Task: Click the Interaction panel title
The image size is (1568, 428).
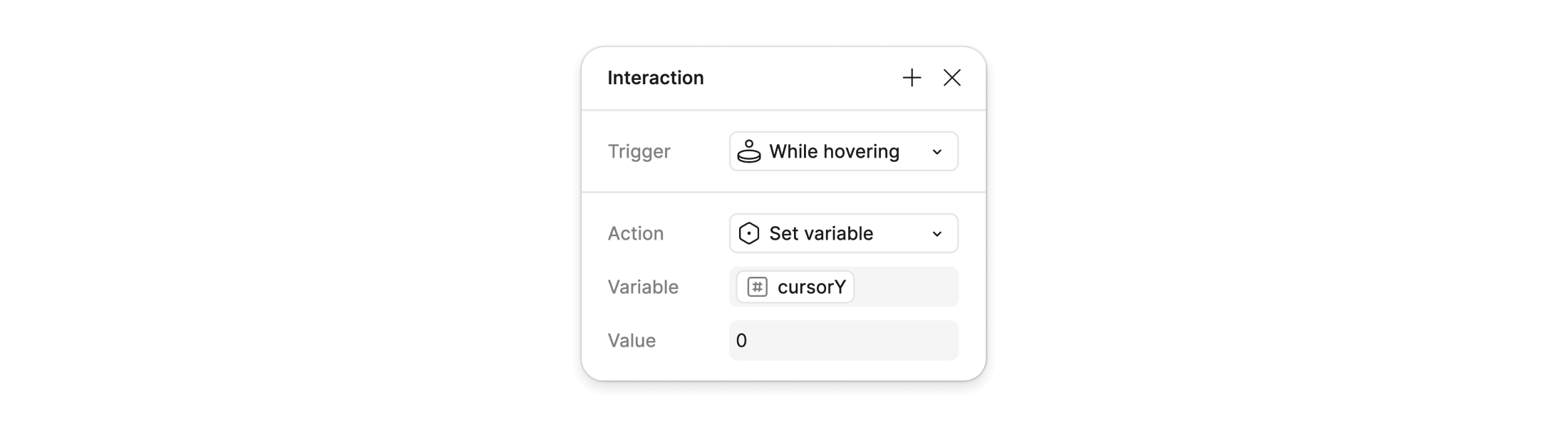Action: pos(656,78)
